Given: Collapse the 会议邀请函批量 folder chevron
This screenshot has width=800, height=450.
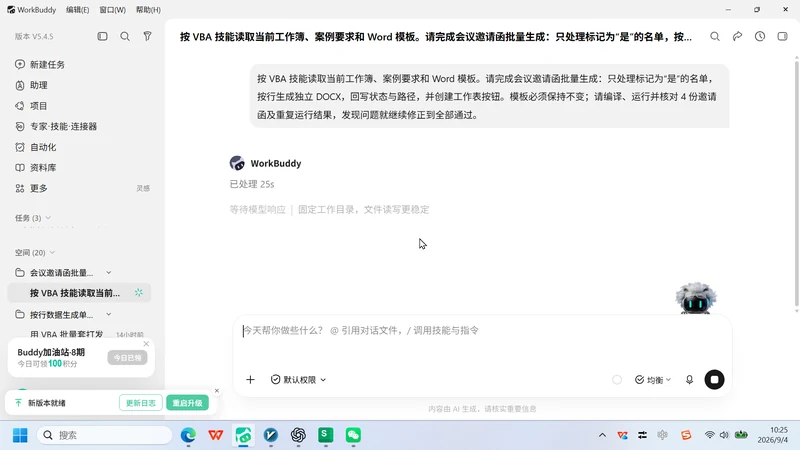Looking at the screenshot, I should 109,272.
